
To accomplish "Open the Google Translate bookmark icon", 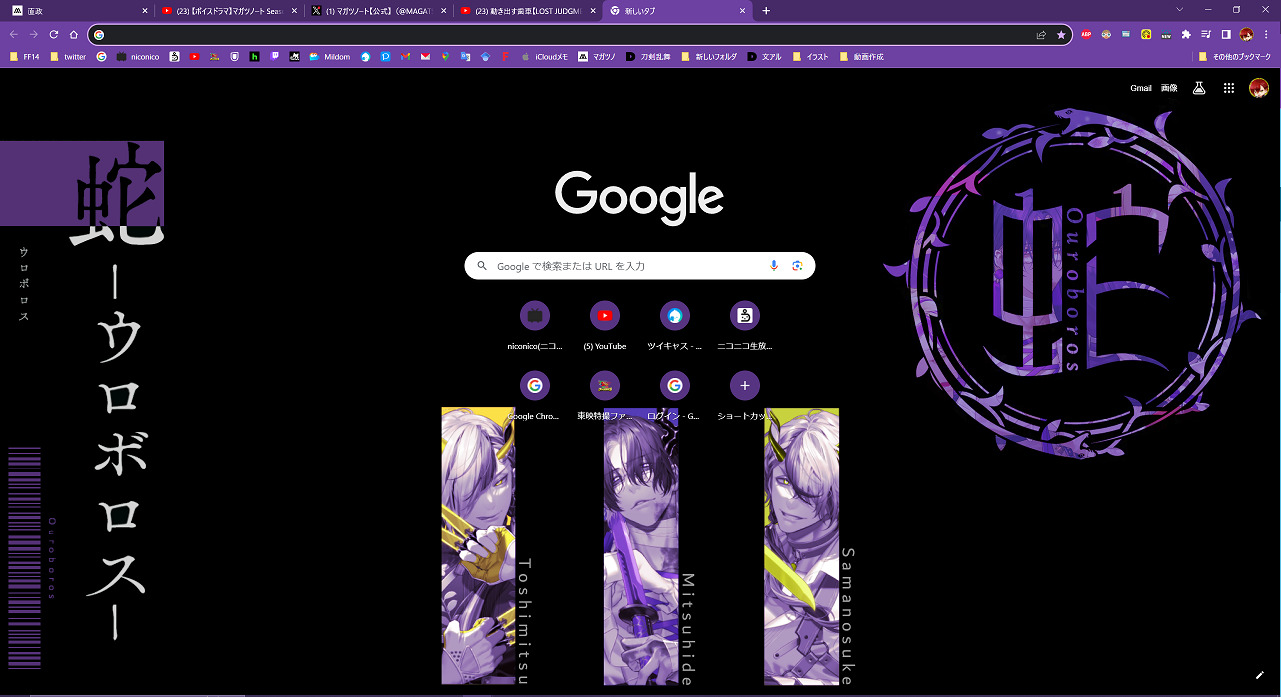I will point(465,57).
